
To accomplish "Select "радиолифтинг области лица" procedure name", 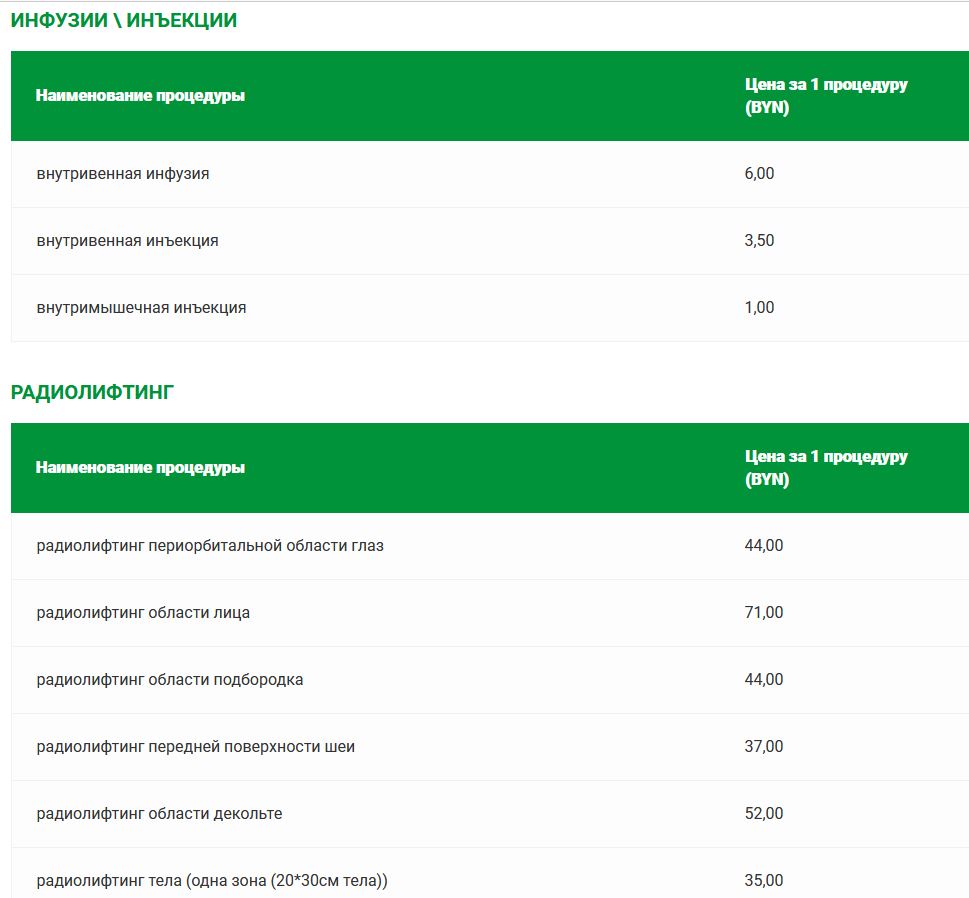I will point(143,613).
